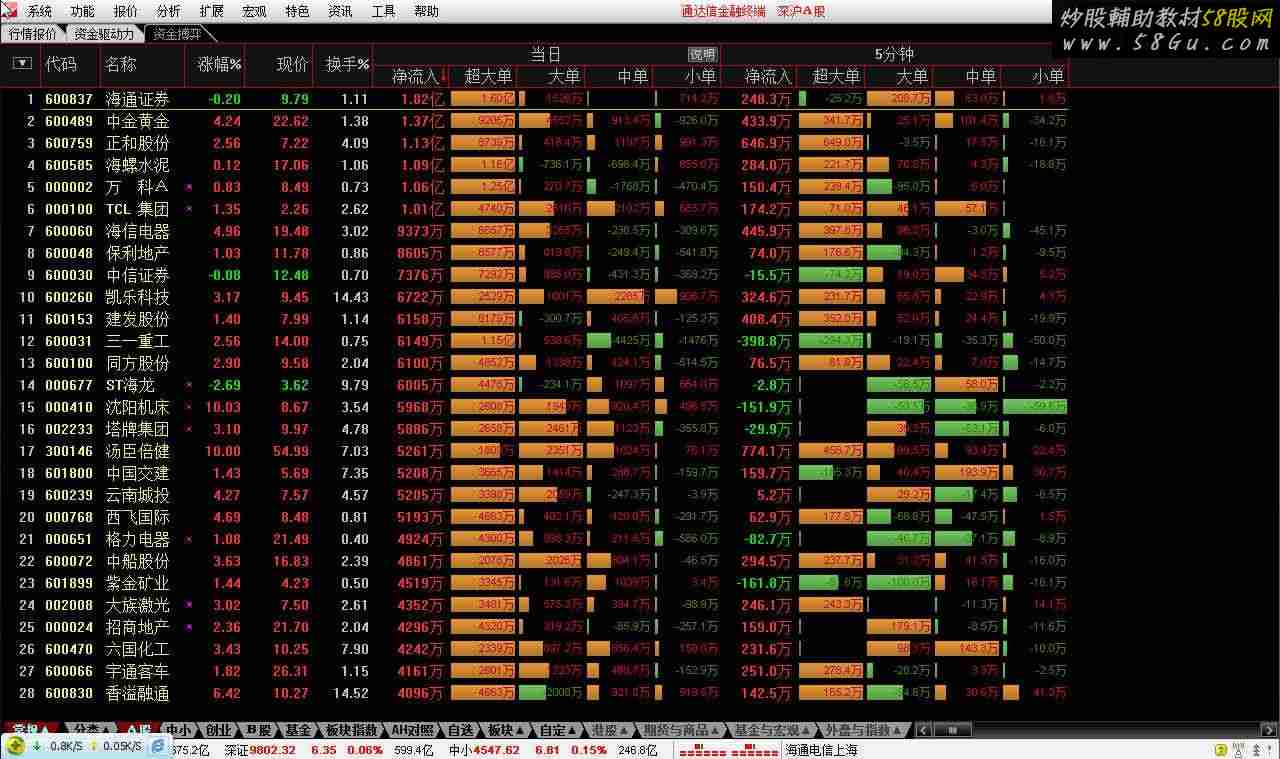Click the 说明 button
The image size is (1280, 759).
[702, 55]
